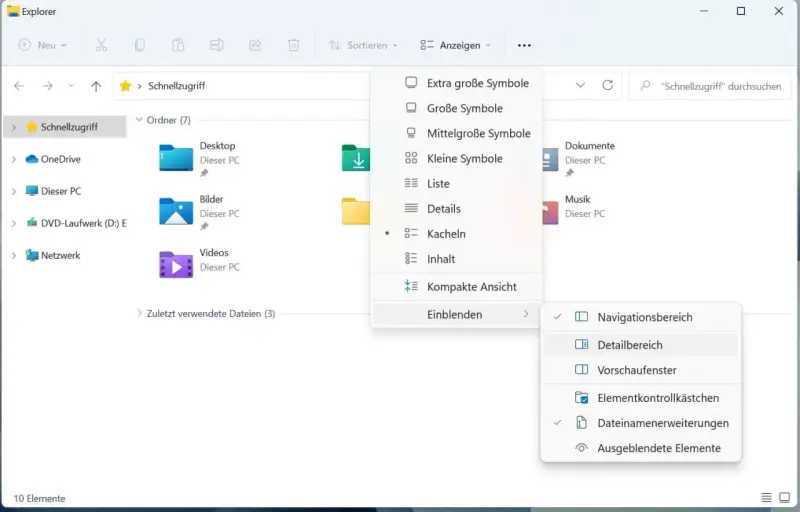Go back with the left arrow
Viewport: 800px width, 512px height.
pyautogui.click(x=19, y=86)
